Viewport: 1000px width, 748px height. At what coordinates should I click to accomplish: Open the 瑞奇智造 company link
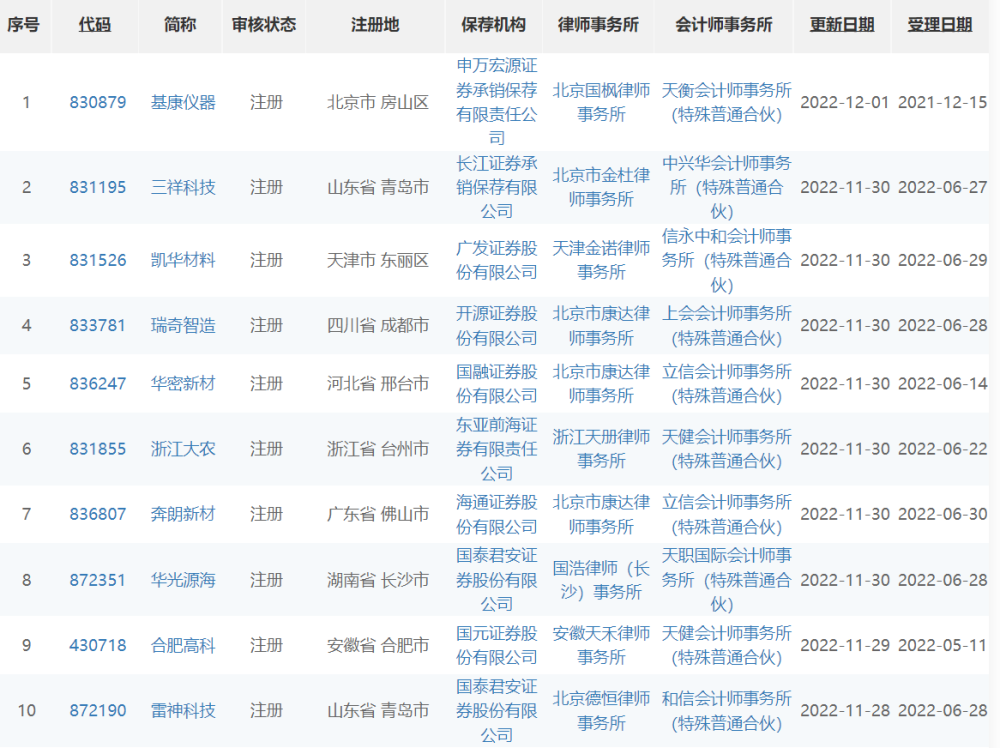point(183,325)
